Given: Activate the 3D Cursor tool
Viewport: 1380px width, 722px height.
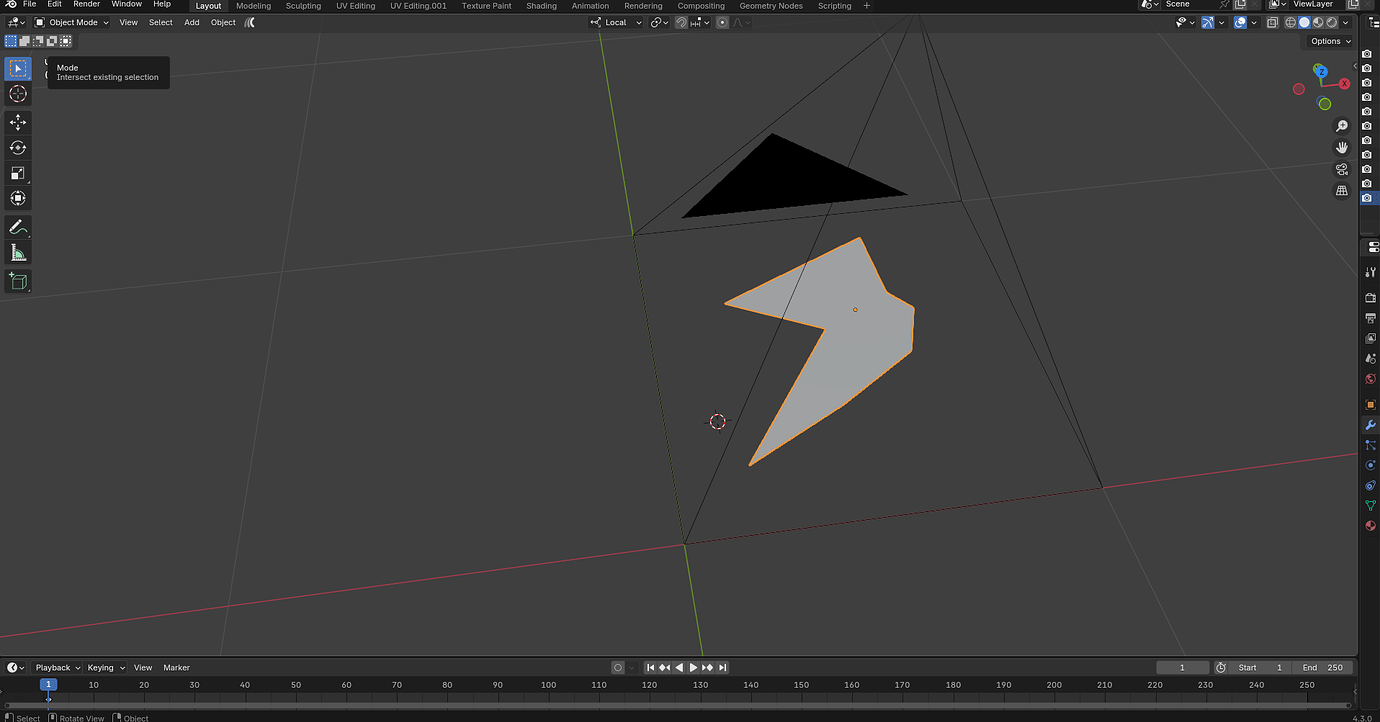Looking at the screenshot, I should [x=18, y=94].
